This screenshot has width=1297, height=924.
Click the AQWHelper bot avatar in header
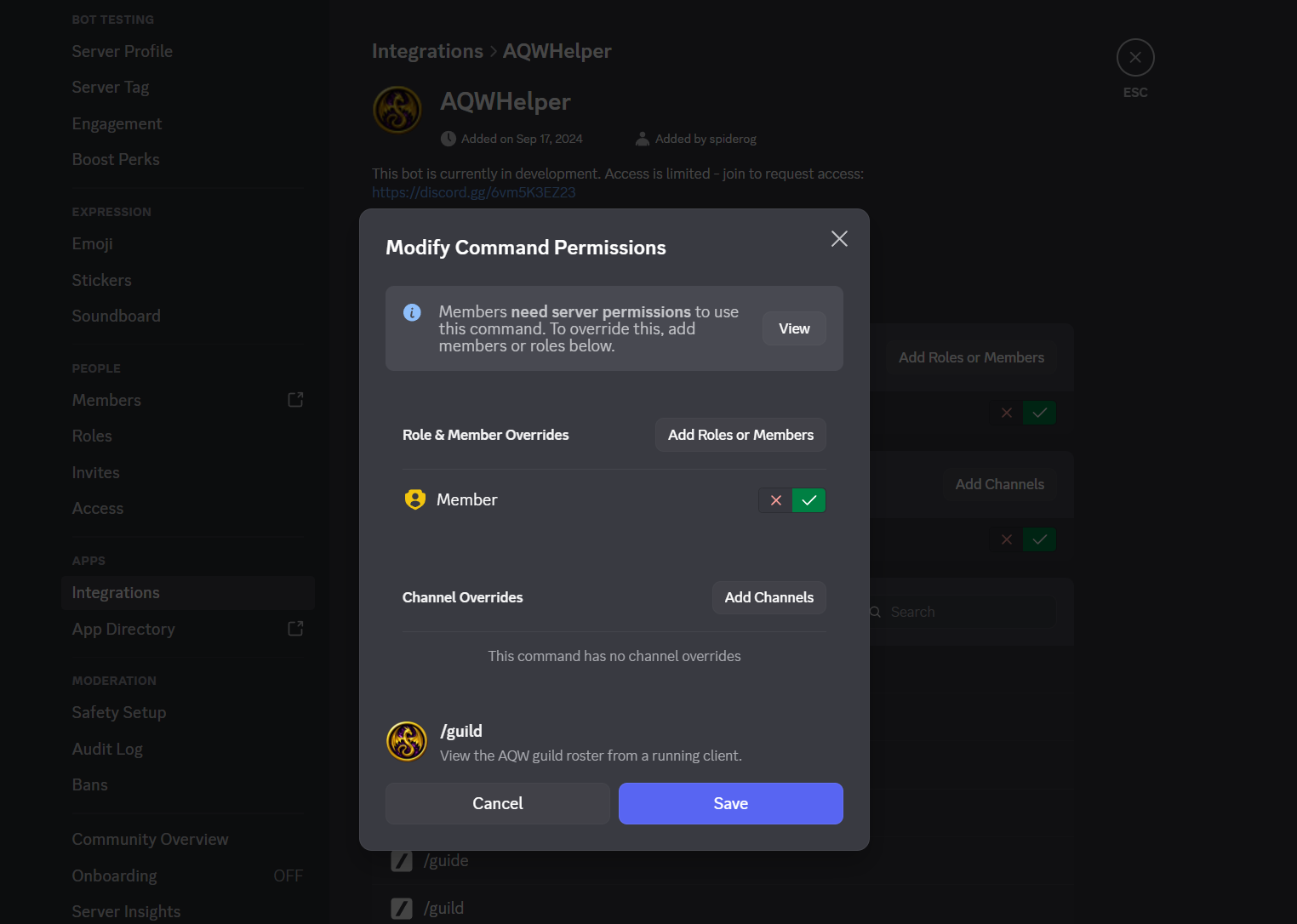397,110
